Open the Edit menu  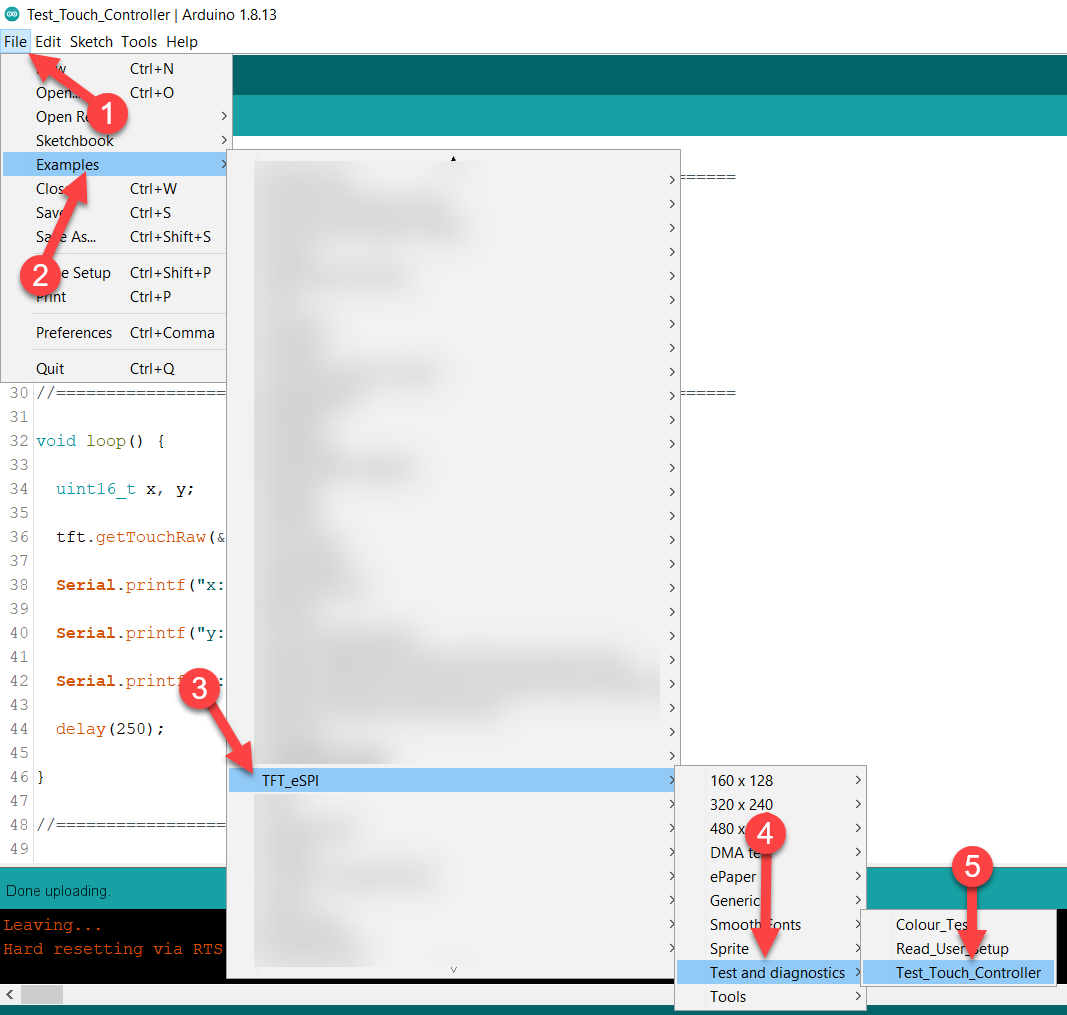(x=48, y=41)
